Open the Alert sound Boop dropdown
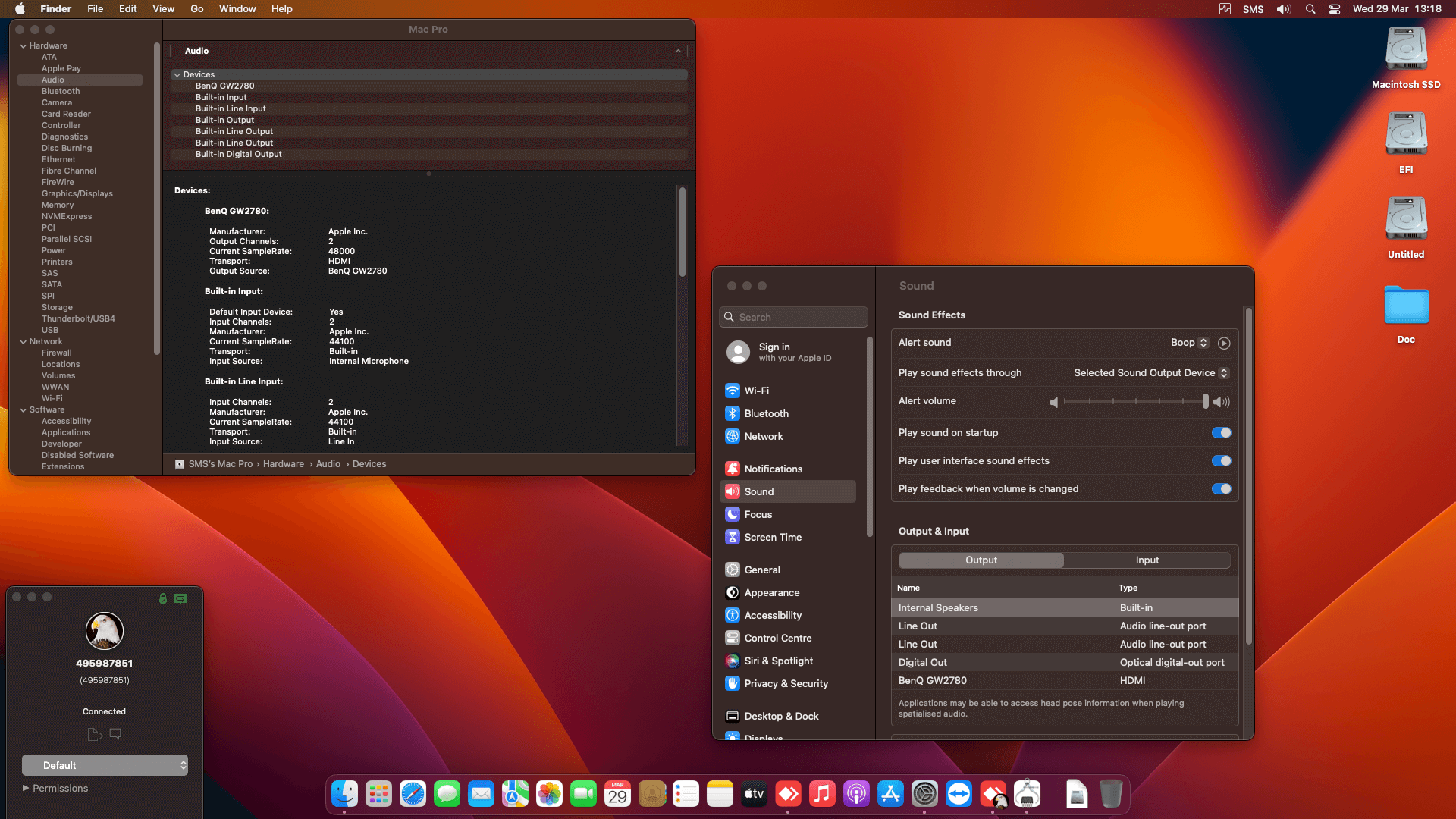The width and height of the screenshot is (1456, 819). 1189,343
